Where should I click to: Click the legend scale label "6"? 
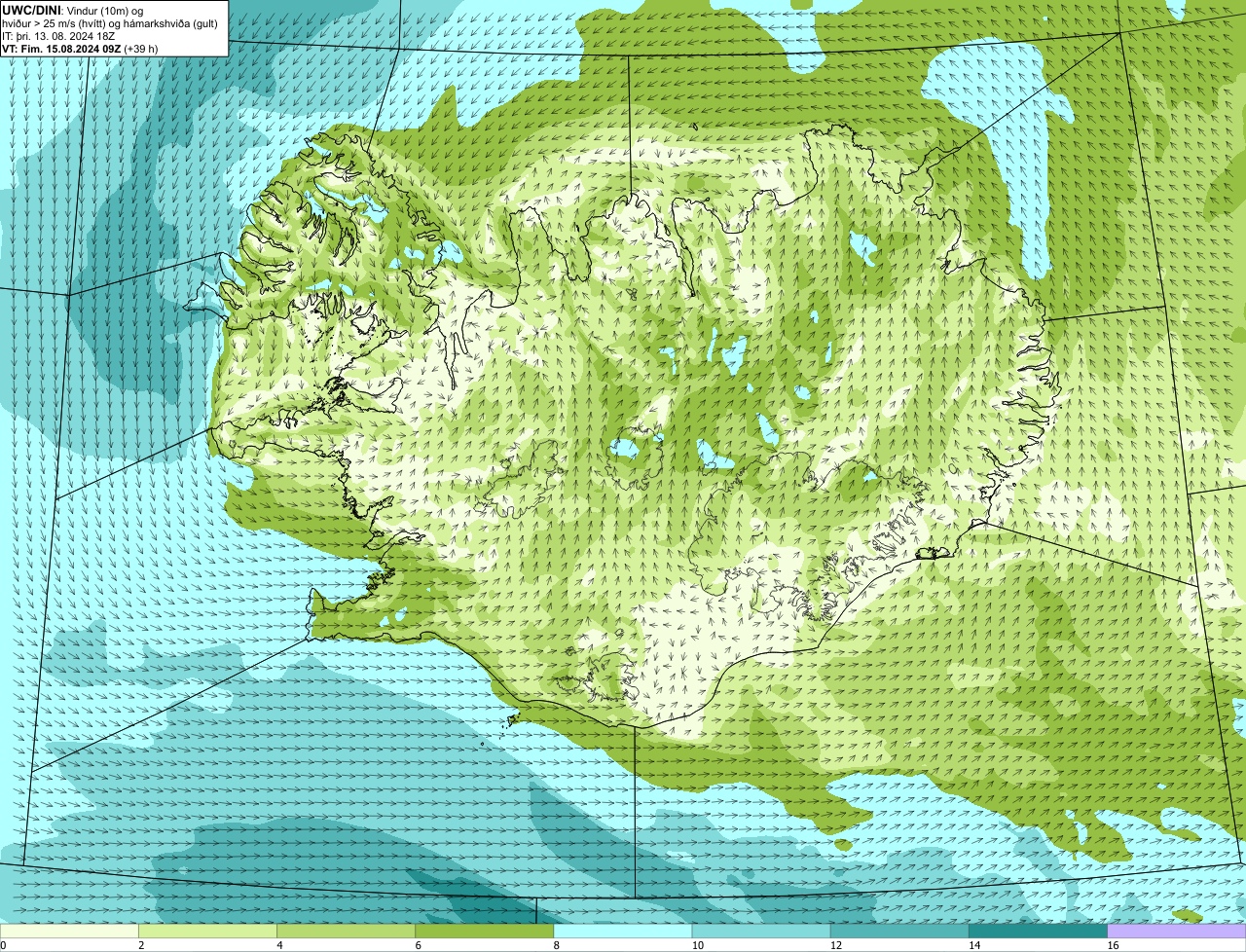point(419,945)
